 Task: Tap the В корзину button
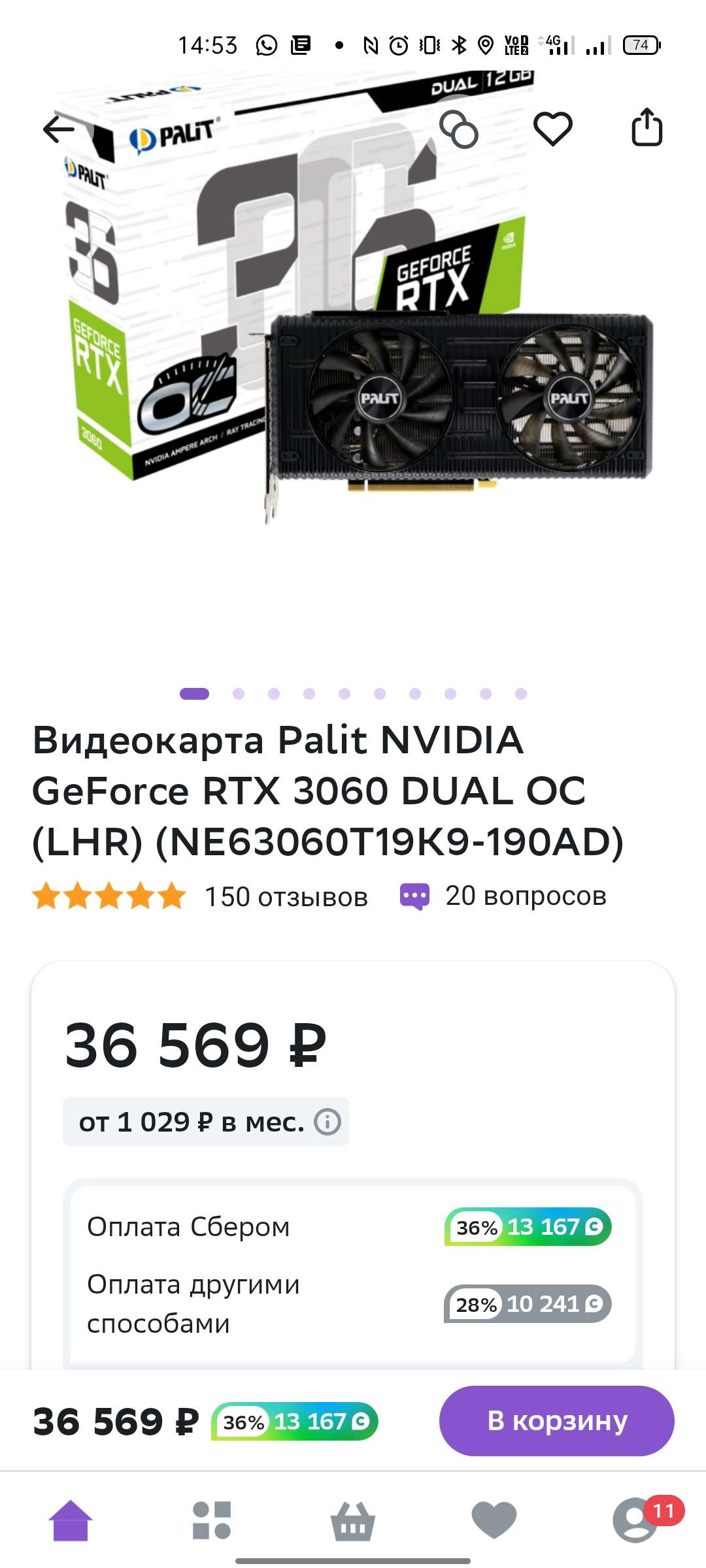pos(557,1421)
